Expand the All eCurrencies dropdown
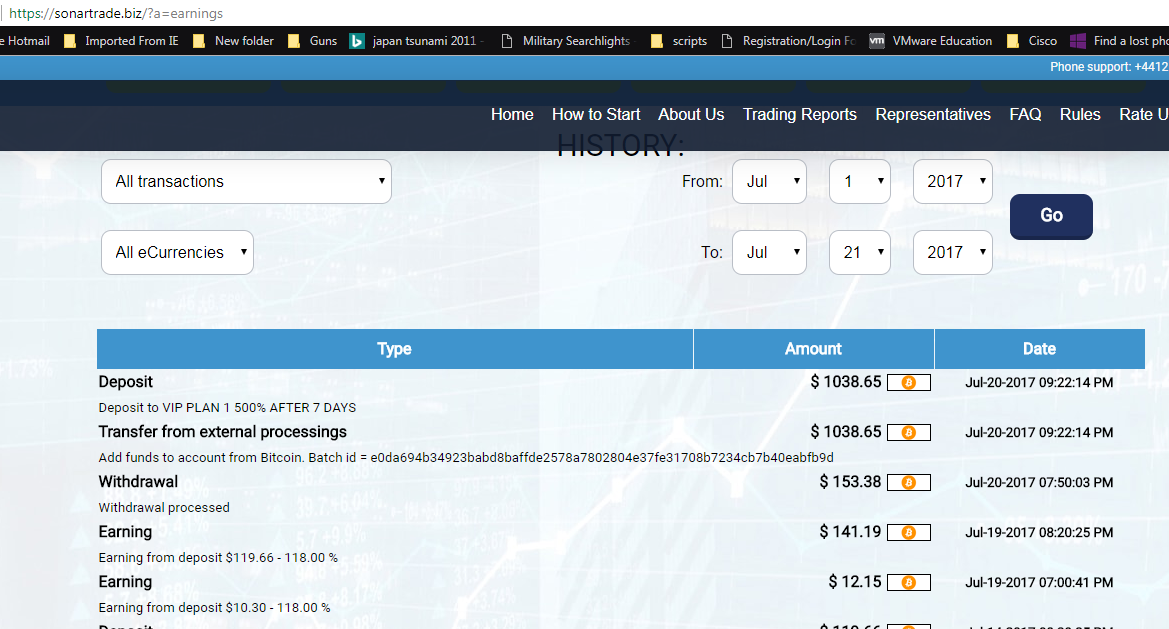1169x629 pixels. point(177,253)
